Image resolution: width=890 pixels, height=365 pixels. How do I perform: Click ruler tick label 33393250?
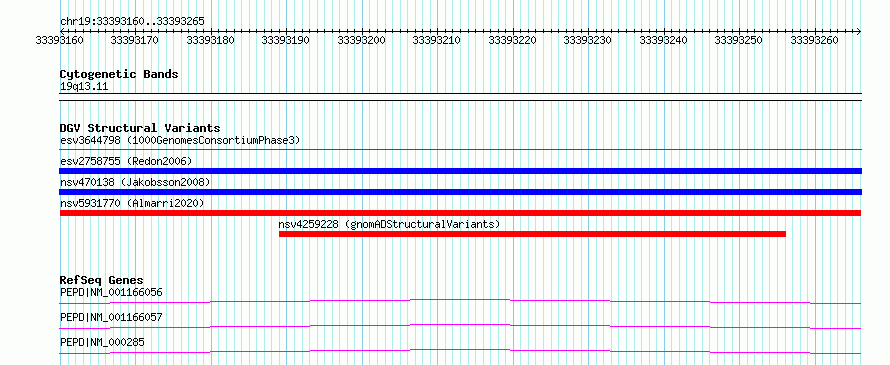pyautogui.click(x=739, y=40)
